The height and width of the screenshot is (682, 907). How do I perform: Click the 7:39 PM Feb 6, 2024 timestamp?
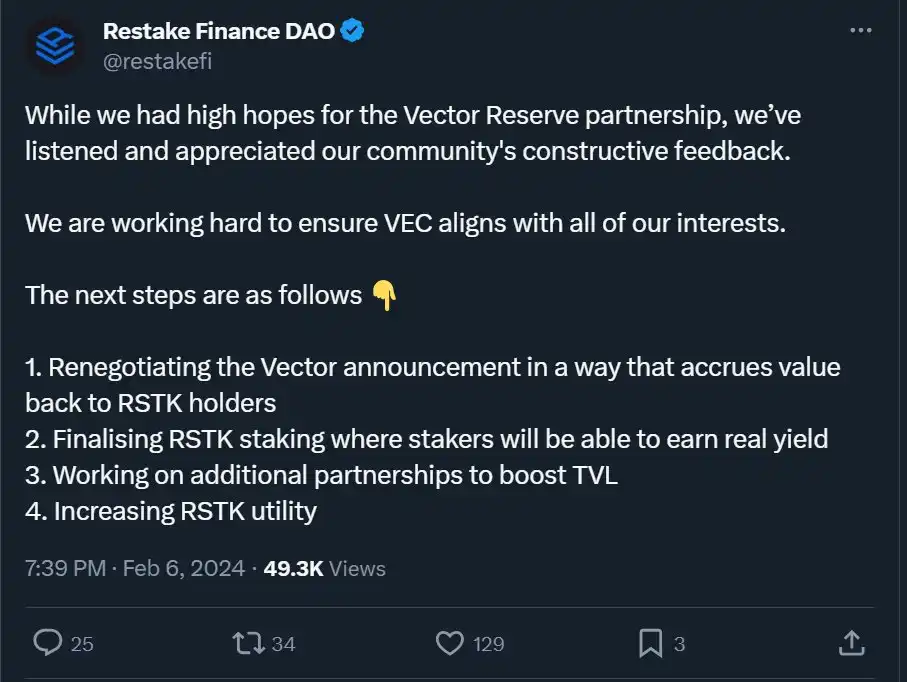point(135,568)
